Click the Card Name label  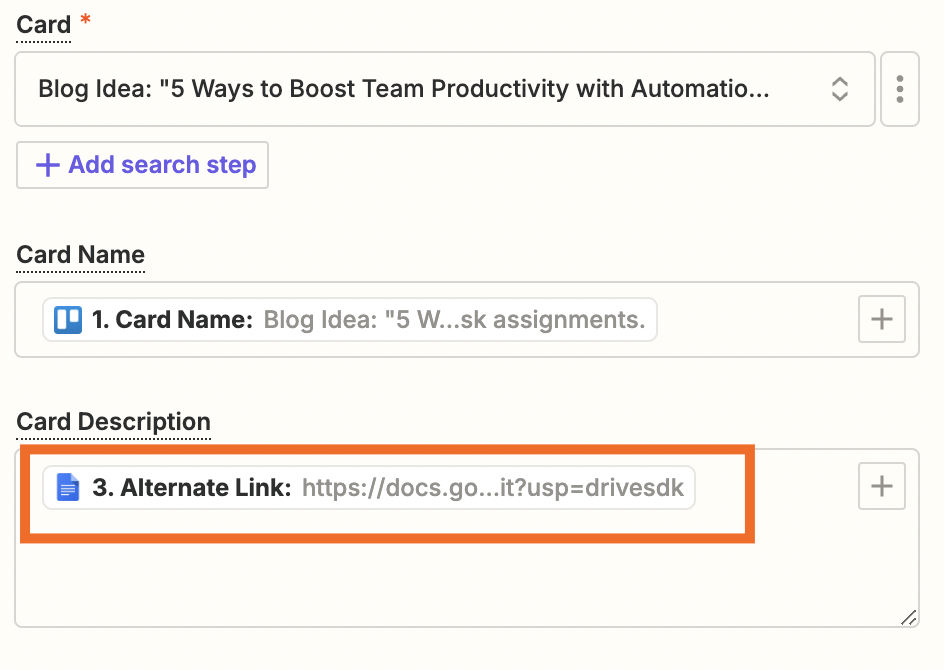coord(80,255)
